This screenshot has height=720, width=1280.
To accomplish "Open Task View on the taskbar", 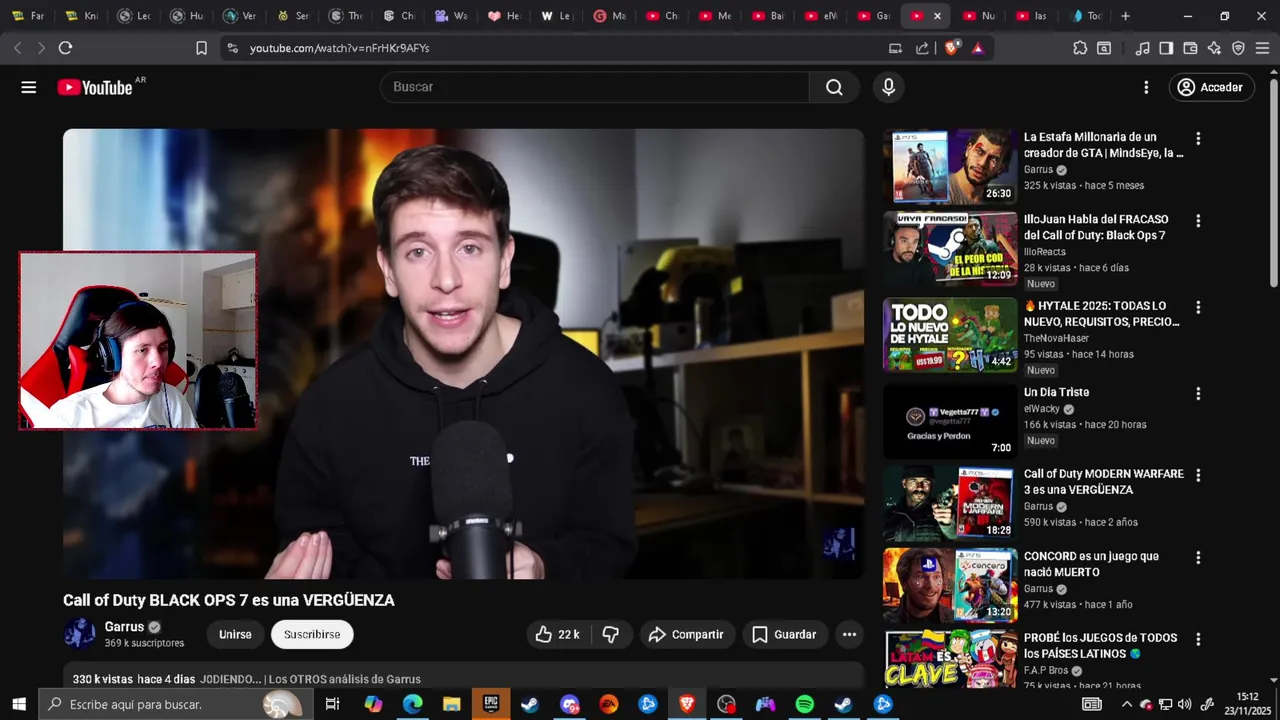I will tap(332, 704).
